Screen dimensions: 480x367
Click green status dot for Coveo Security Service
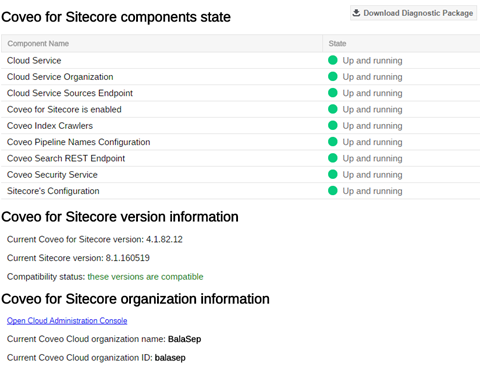pyautogui.click(x=333, y=174)
